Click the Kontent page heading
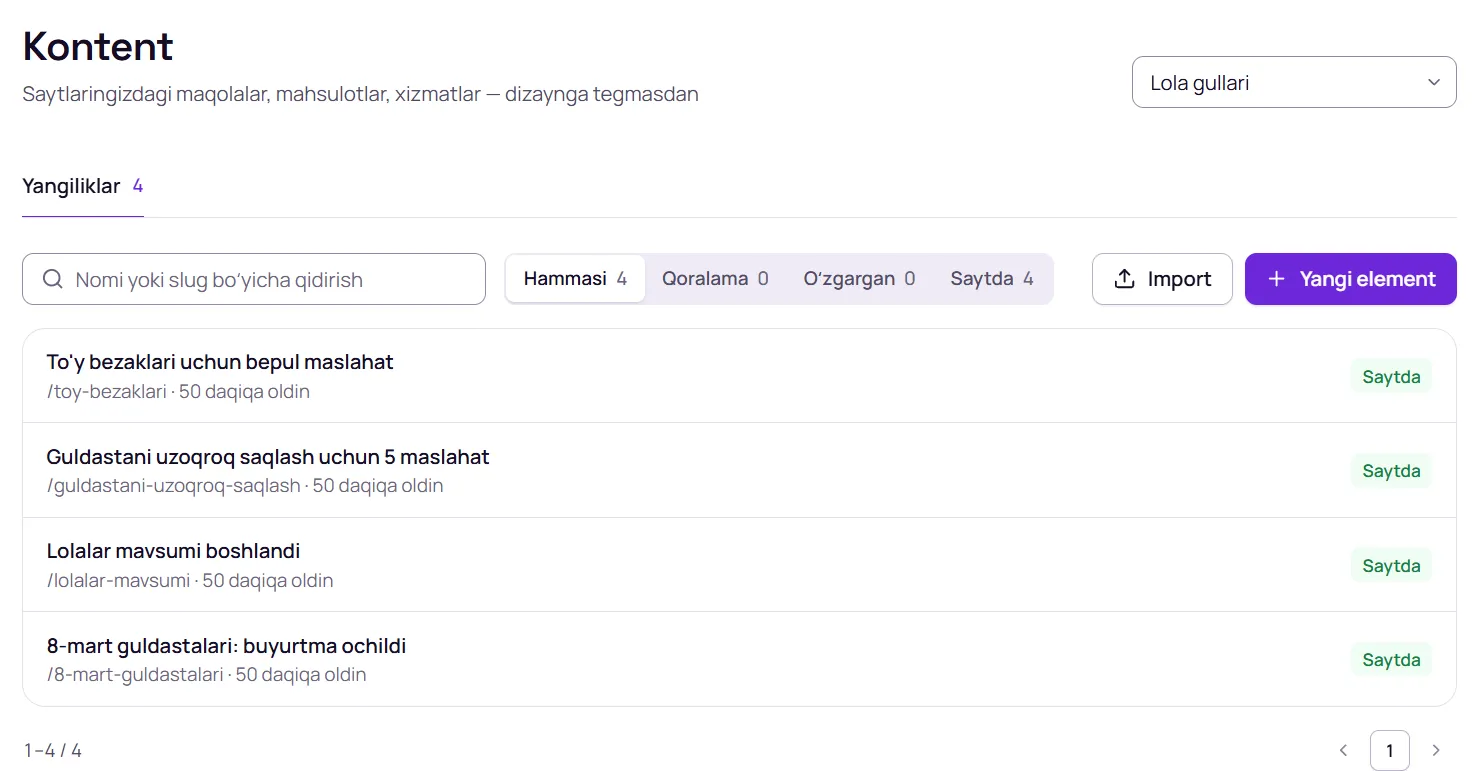Image resolution: width=1476 pixels, height=771 pixels. click(98, 46)
